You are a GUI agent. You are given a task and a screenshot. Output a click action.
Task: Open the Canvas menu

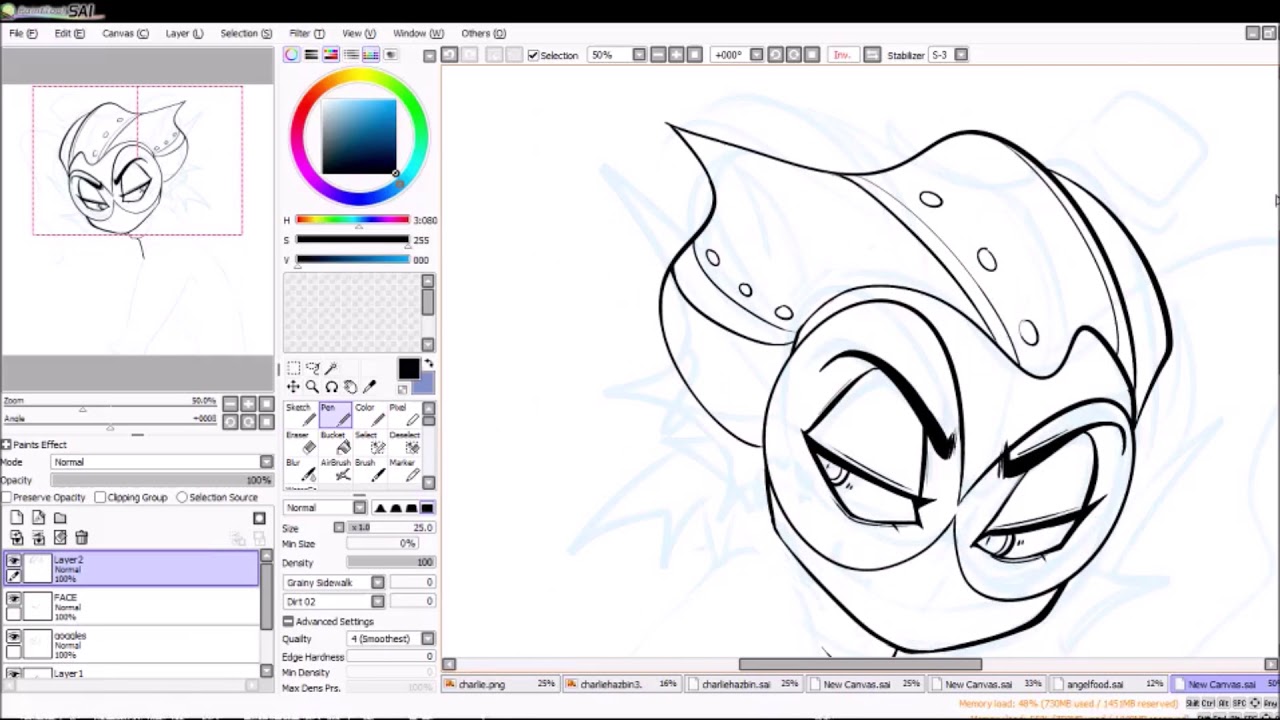click(x=125, y=33)
